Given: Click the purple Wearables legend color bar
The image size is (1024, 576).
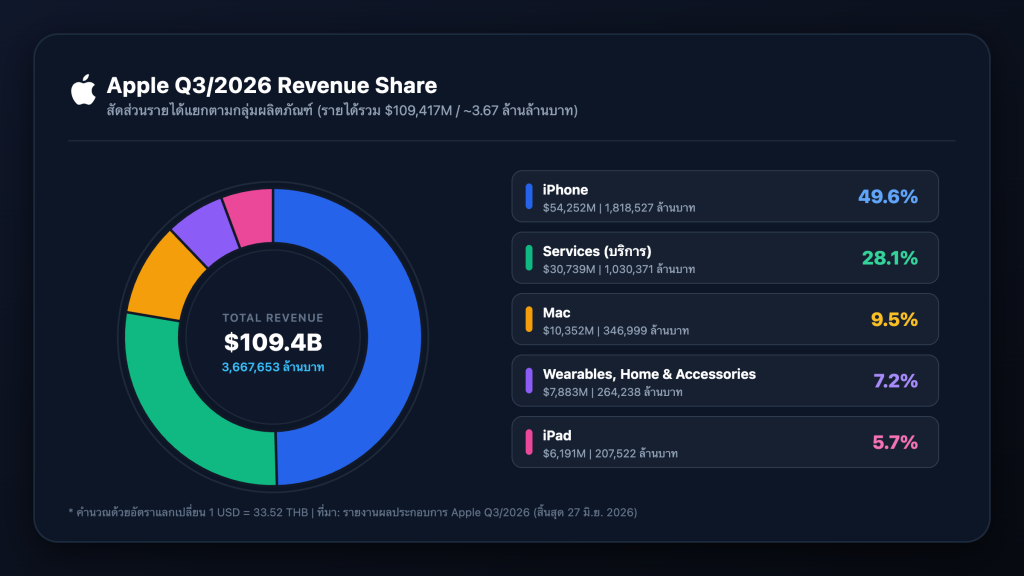Looking at the screenshot, I should click(x=529, y=381).
